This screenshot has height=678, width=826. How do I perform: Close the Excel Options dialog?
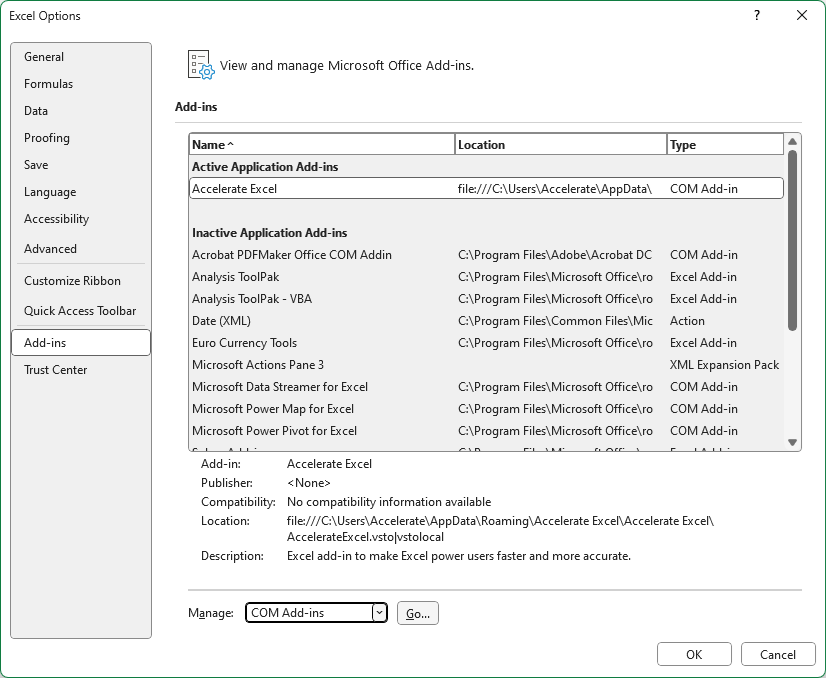click(x=802, y=15)
